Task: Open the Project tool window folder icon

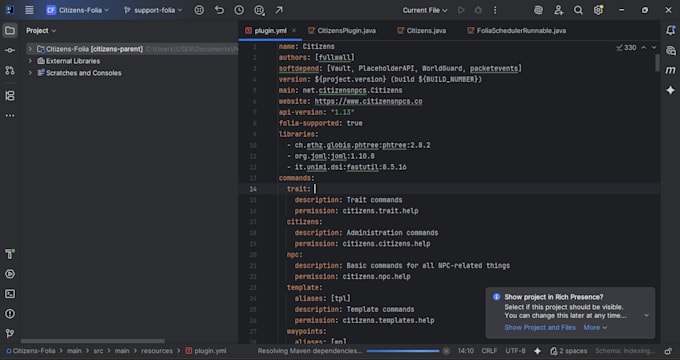Action: [10, 30]
